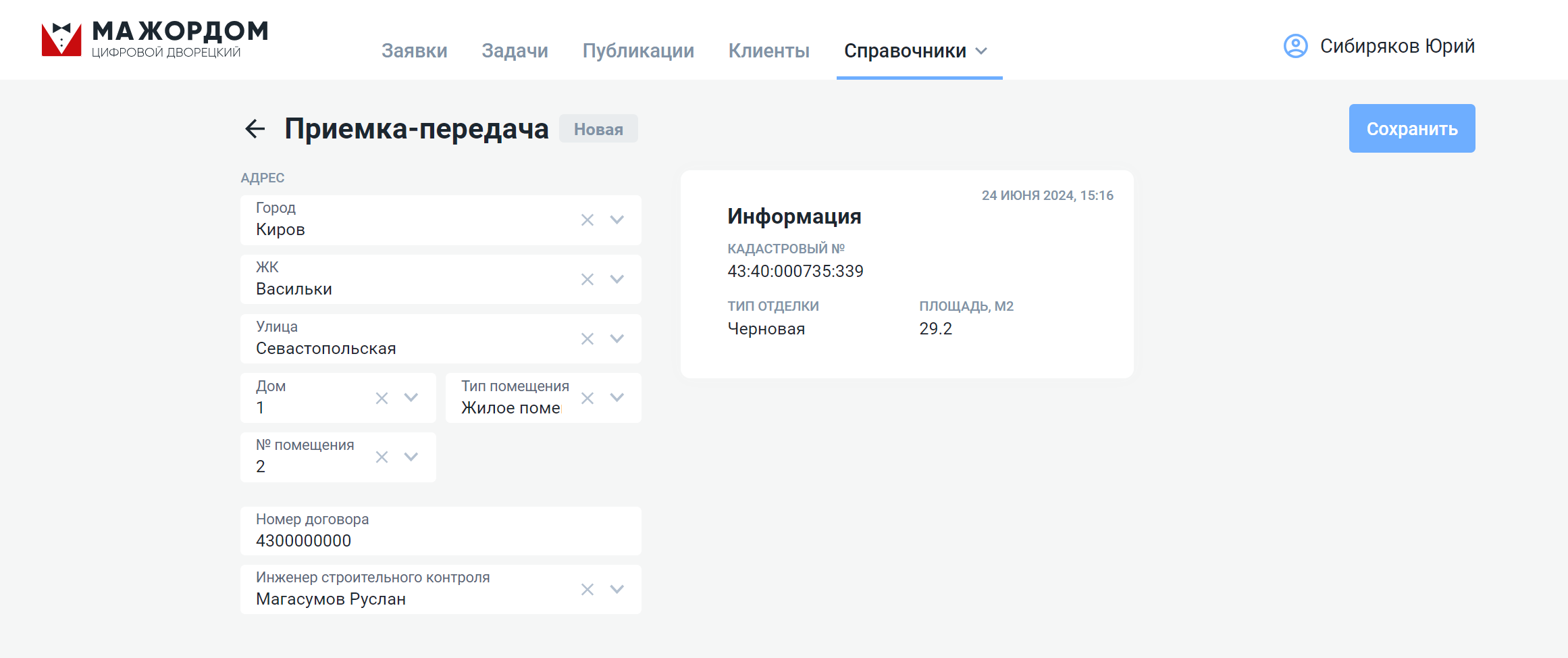Expand the Город dropdown list
This screenshot has width=1568, height=658.
[x=617, y=220]
